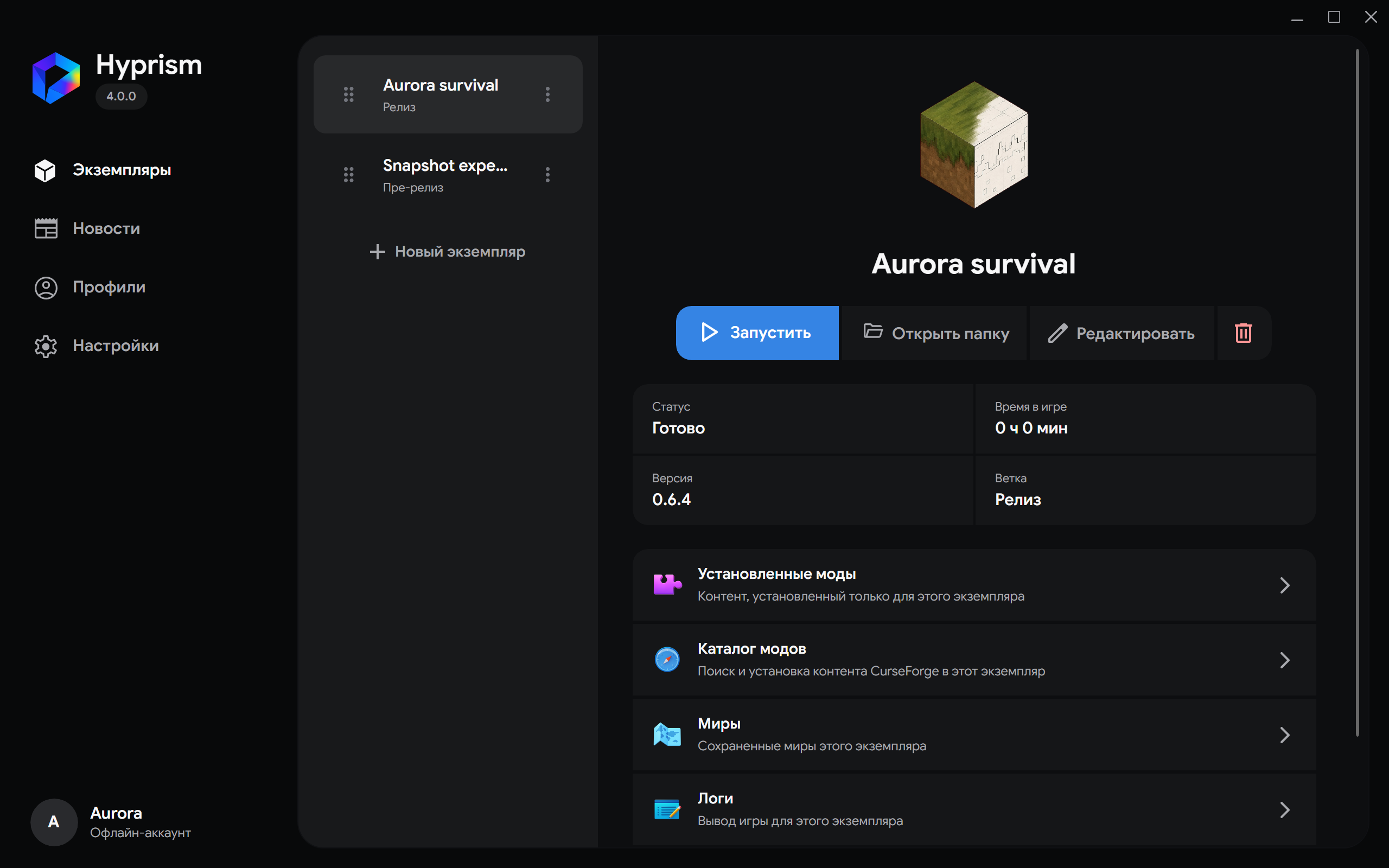Select the Aurora survival instance name in the list
Viewport: 1389px width, 868px height.
(440, 85)
